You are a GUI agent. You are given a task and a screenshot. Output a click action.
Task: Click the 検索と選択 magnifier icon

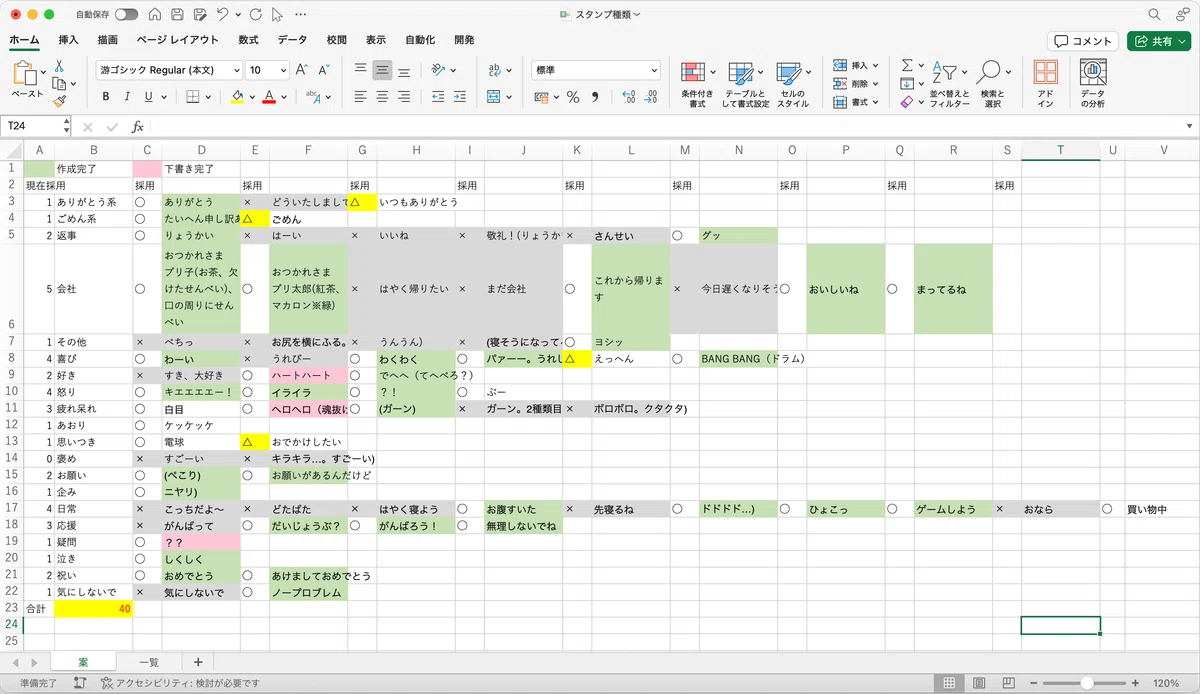pos(992,84)
